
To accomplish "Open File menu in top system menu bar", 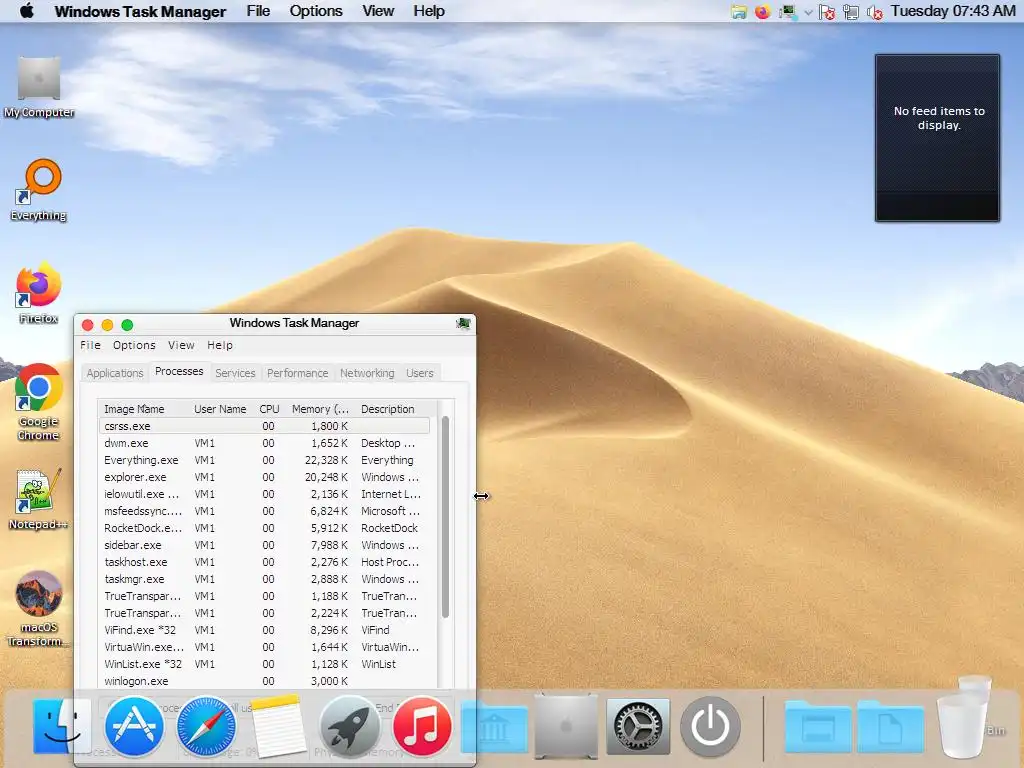I will pyautogui.click(x=258, y=11).
